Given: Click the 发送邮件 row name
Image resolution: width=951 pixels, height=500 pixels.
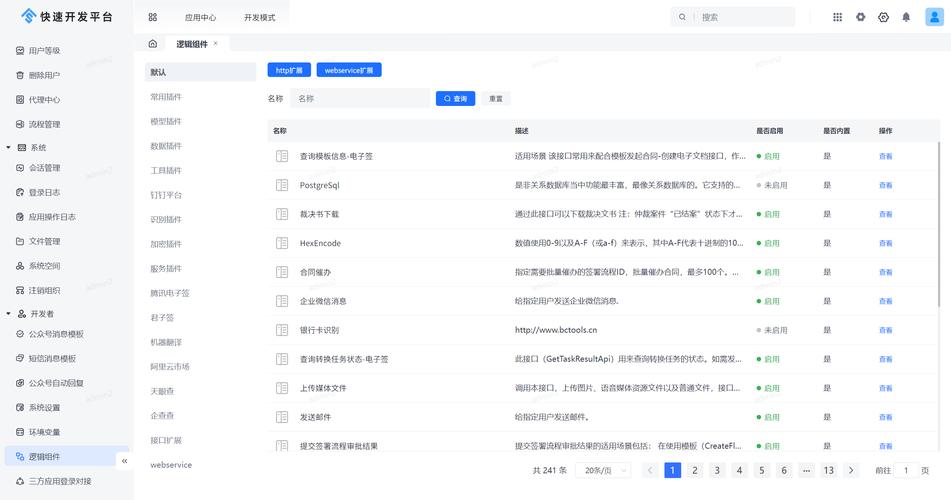Looking at the screenshot, I should [315, 417].
